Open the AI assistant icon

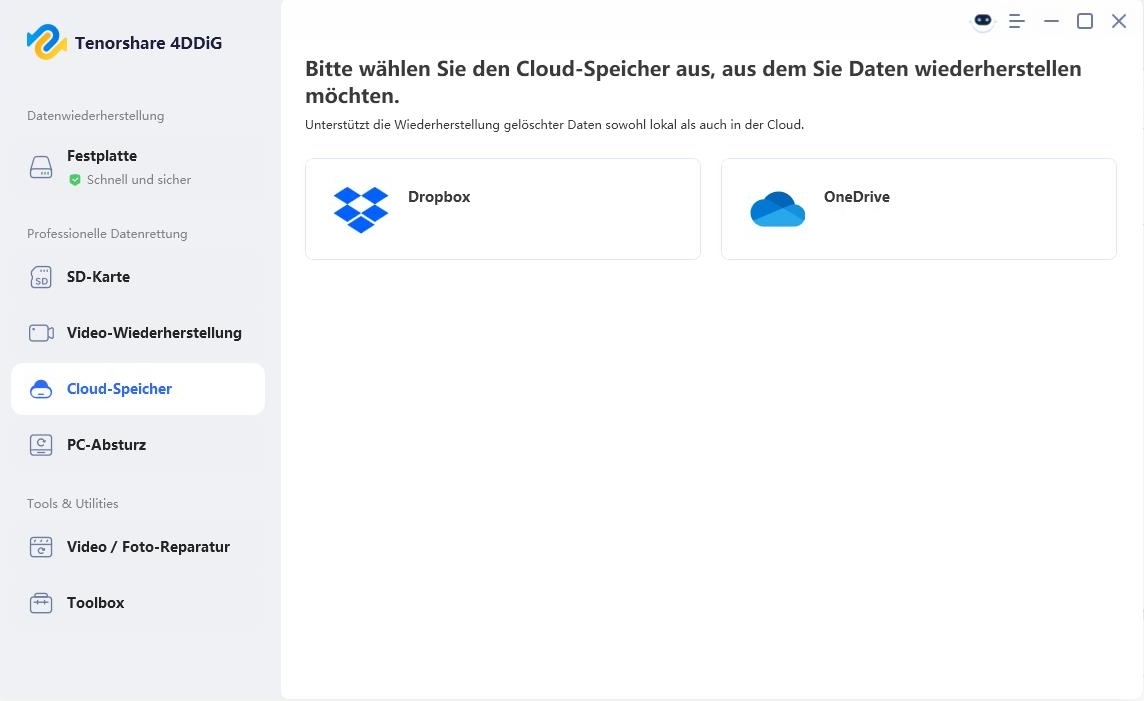coord(982,20)
